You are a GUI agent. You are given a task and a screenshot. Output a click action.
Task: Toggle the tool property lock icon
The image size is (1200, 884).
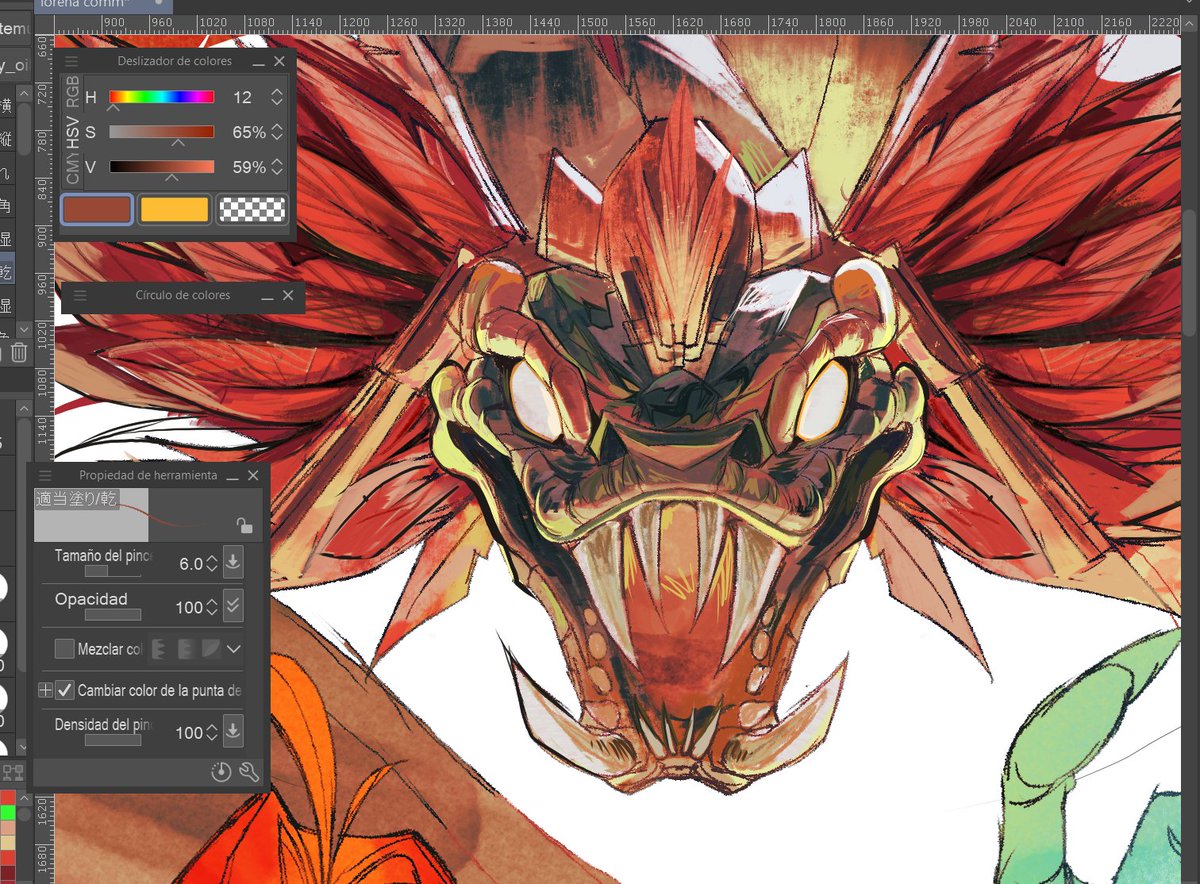[244, 525]
